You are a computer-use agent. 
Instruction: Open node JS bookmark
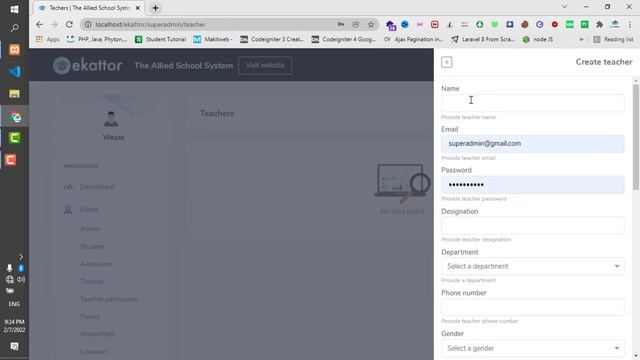point(538,39)
